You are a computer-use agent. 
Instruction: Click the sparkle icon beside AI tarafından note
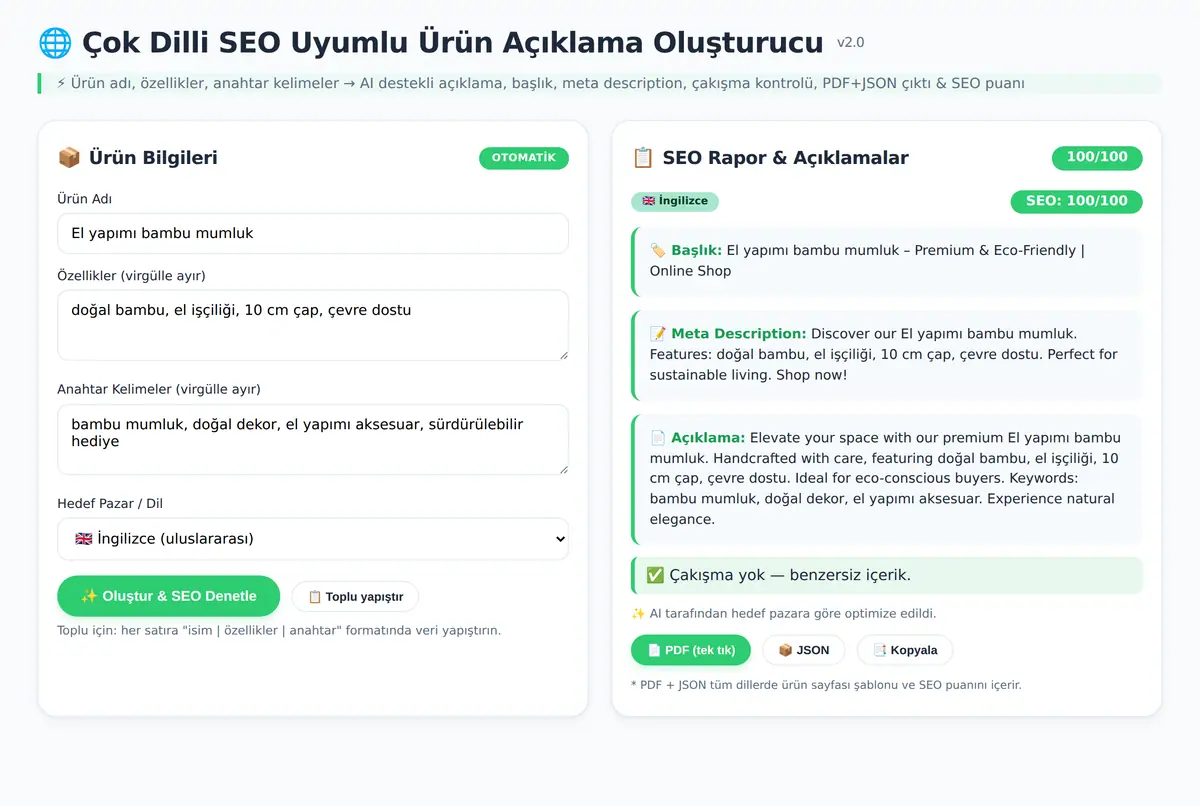[638, 614]
